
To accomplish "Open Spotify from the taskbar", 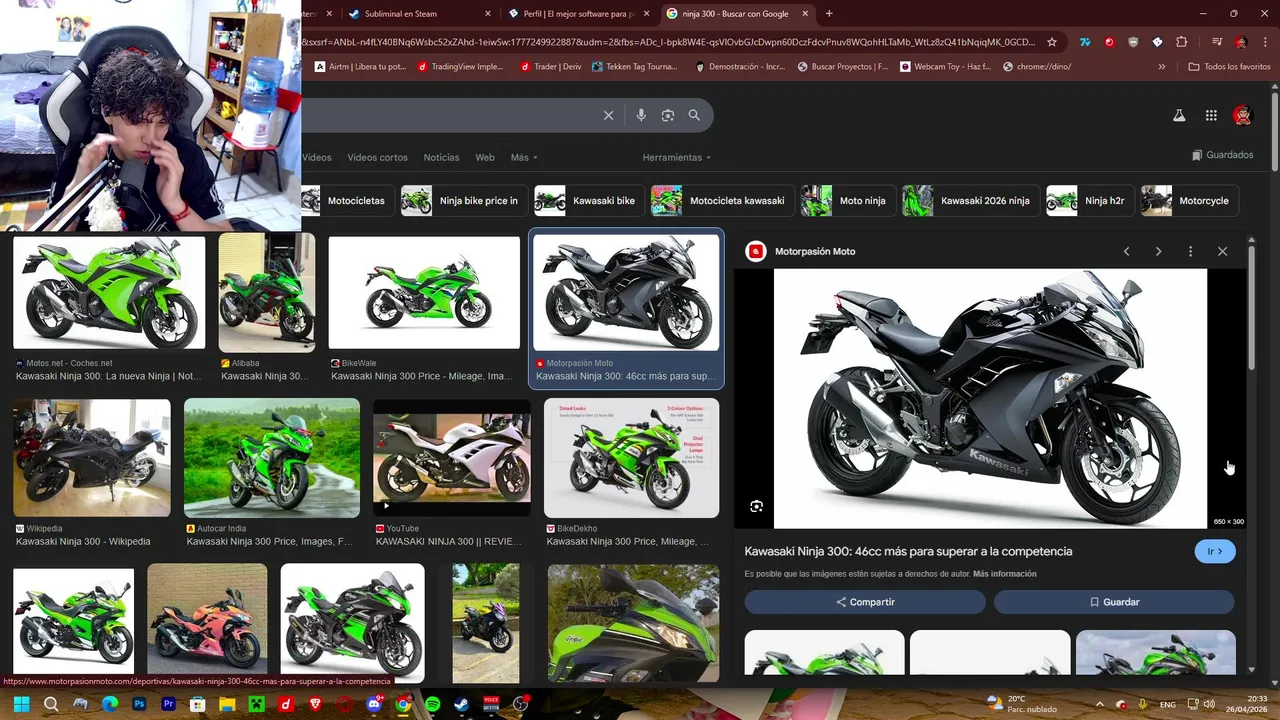I will (432, 704).
